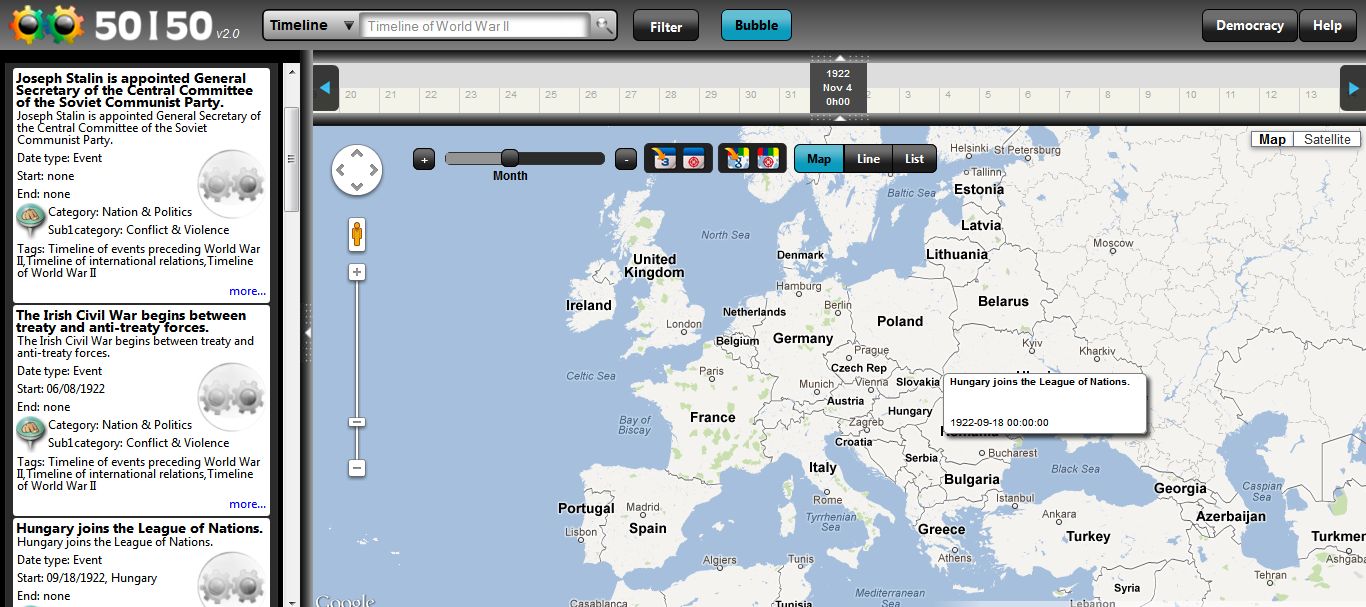Click the Filter button
This screenshot has width=1366, height=607.
point(666,26)
